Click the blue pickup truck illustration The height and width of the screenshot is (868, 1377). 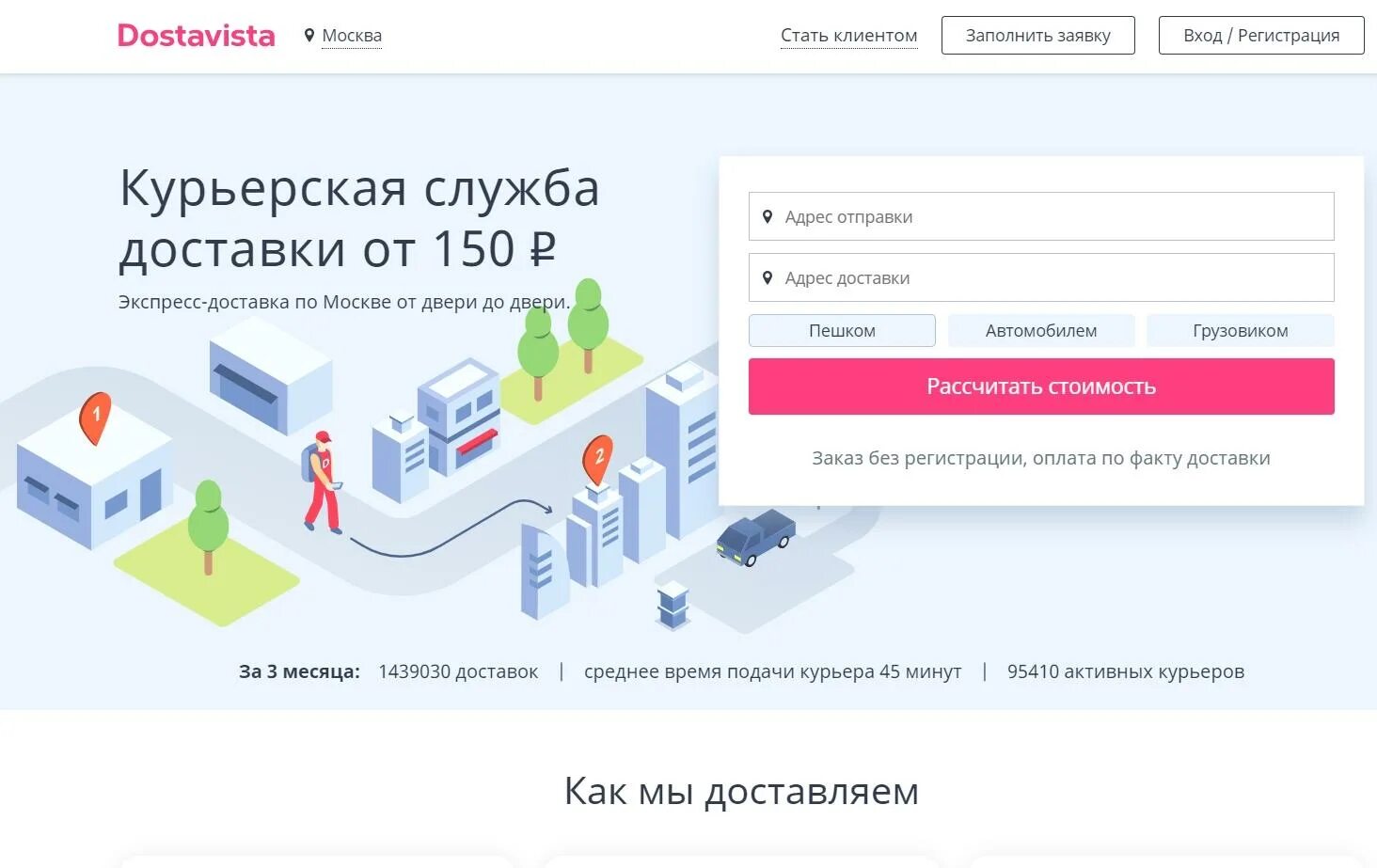[x=755, y=537]
